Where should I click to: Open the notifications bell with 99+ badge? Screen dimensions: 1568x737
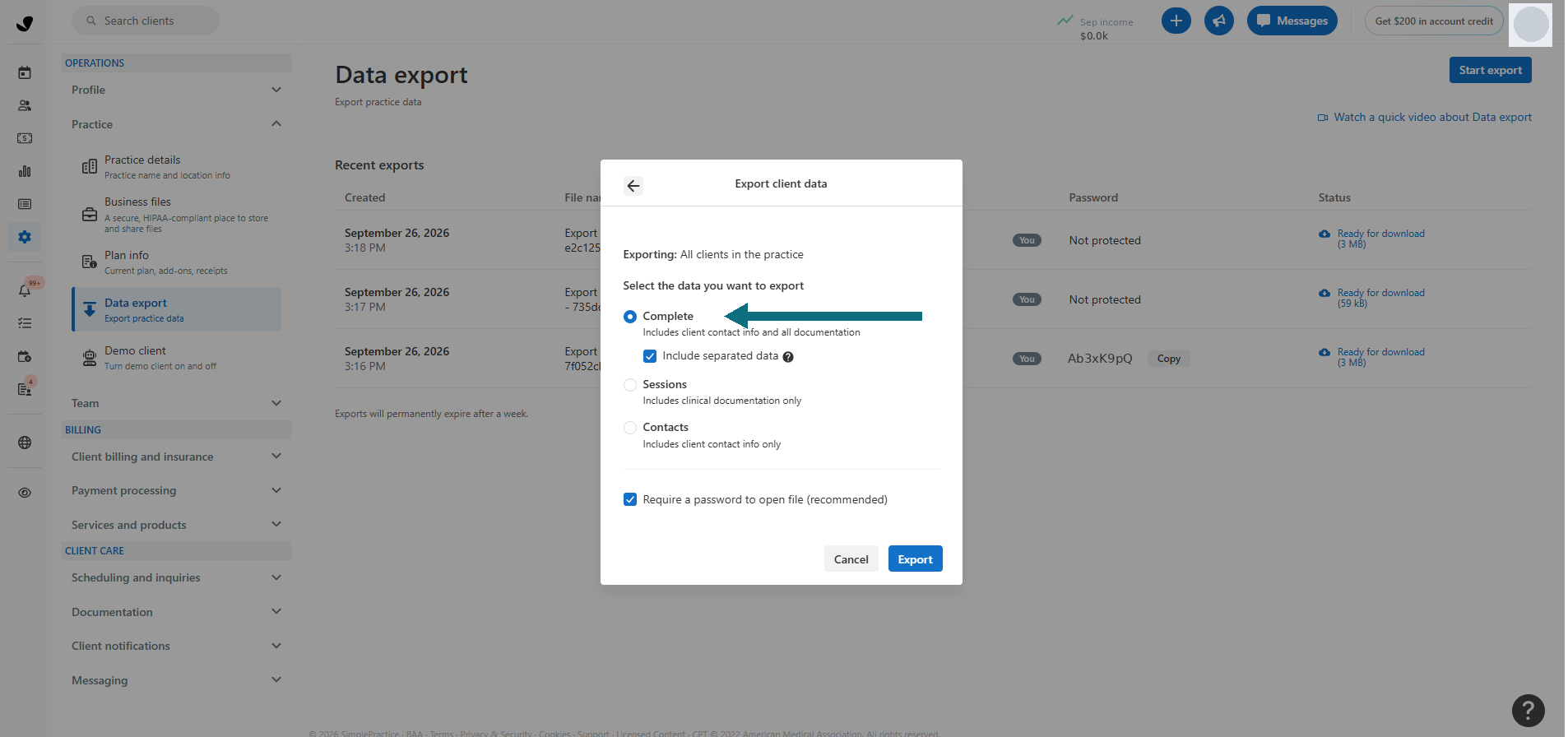click(x=25, y=290)
